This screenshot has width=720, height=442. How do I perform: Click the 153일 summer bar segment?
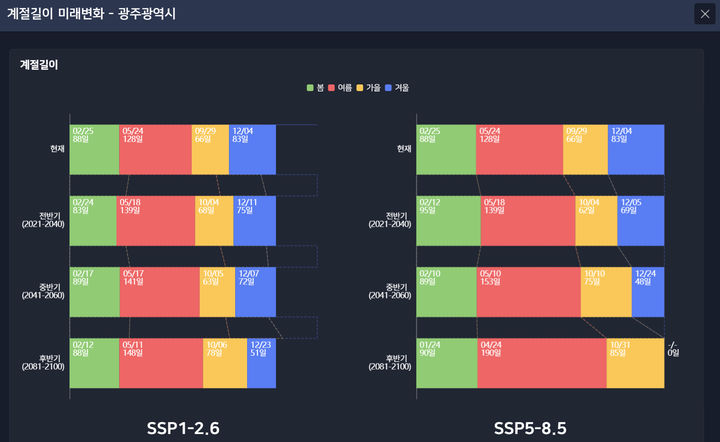[x=528, y=292]
